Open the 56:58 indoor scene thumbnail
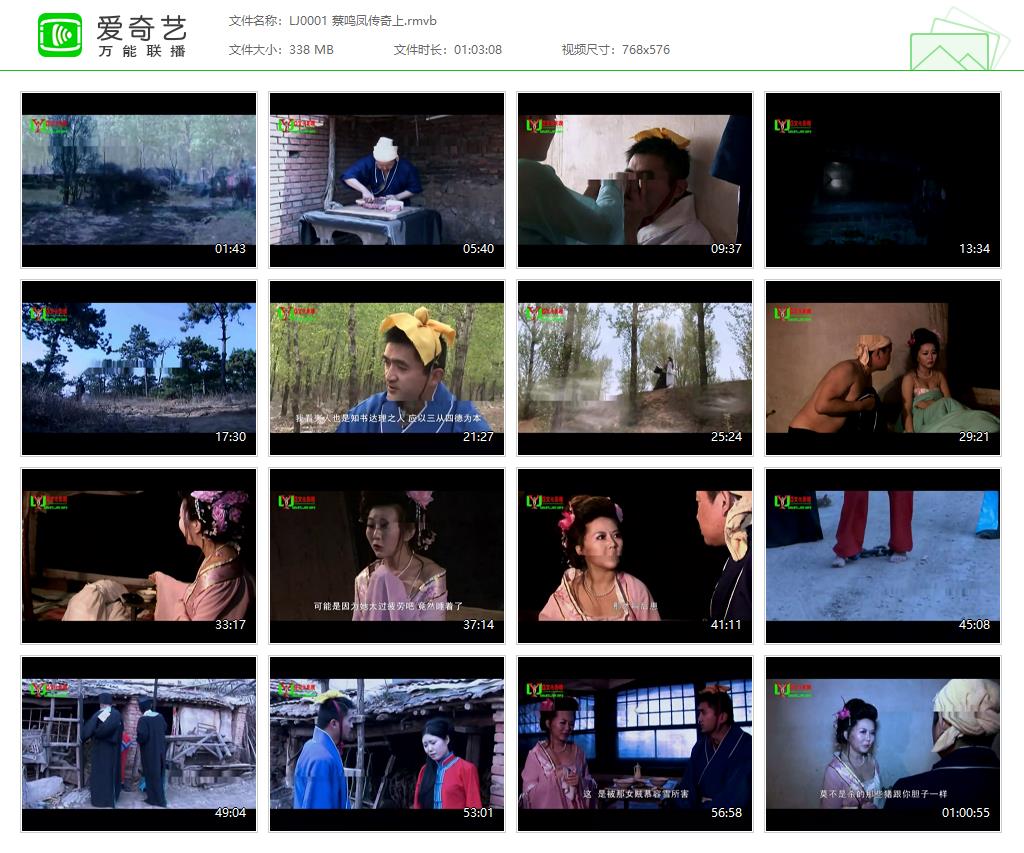 pyautogui.click(x=635, y=744)
